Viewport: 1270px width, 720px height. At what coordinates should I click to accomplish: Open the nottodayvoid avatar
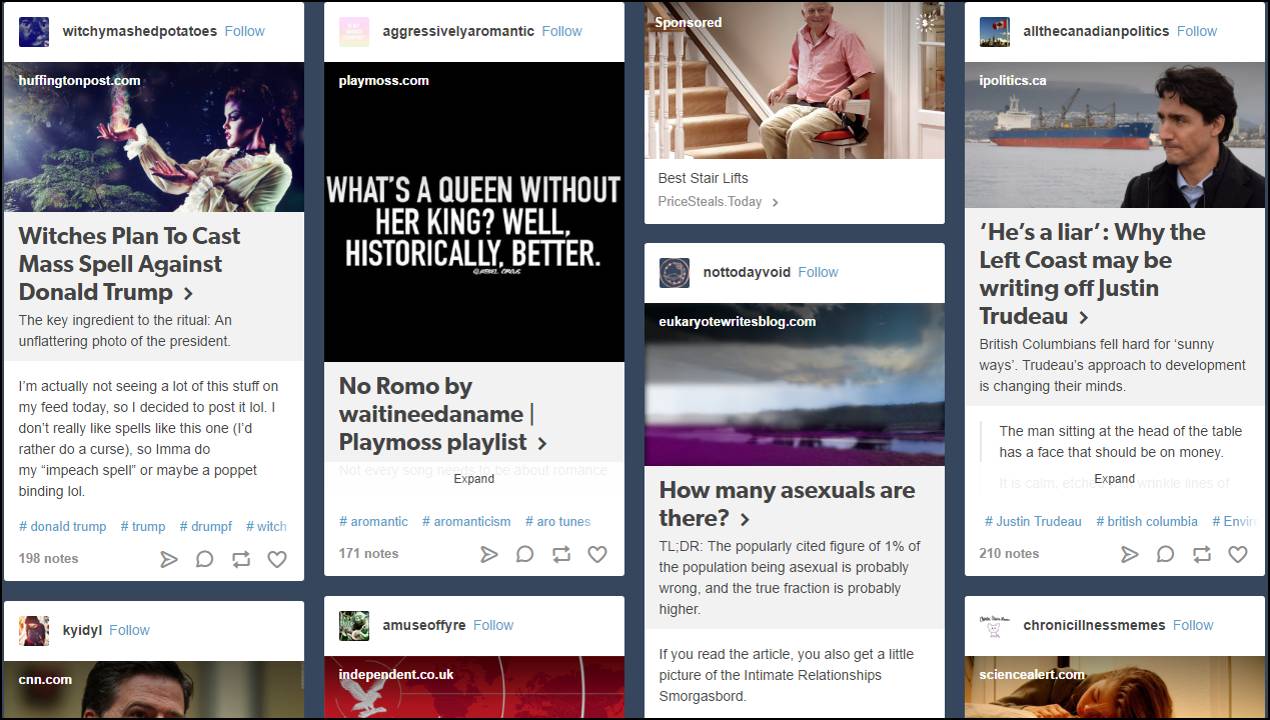(675, 273)
